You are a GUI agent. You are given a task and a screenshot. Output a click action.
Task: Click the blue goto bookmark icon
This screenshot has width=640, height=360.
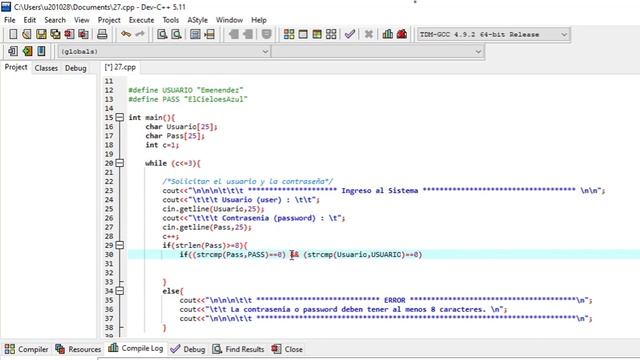click(x=41, y=51)
